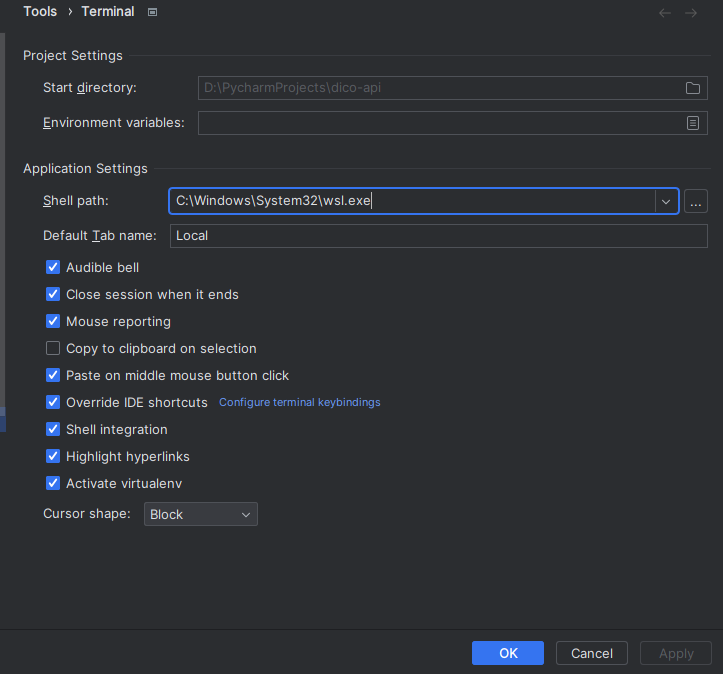723x674 pixels.
Task: Uncheck Mouse reporting
Action: (53, 321)
